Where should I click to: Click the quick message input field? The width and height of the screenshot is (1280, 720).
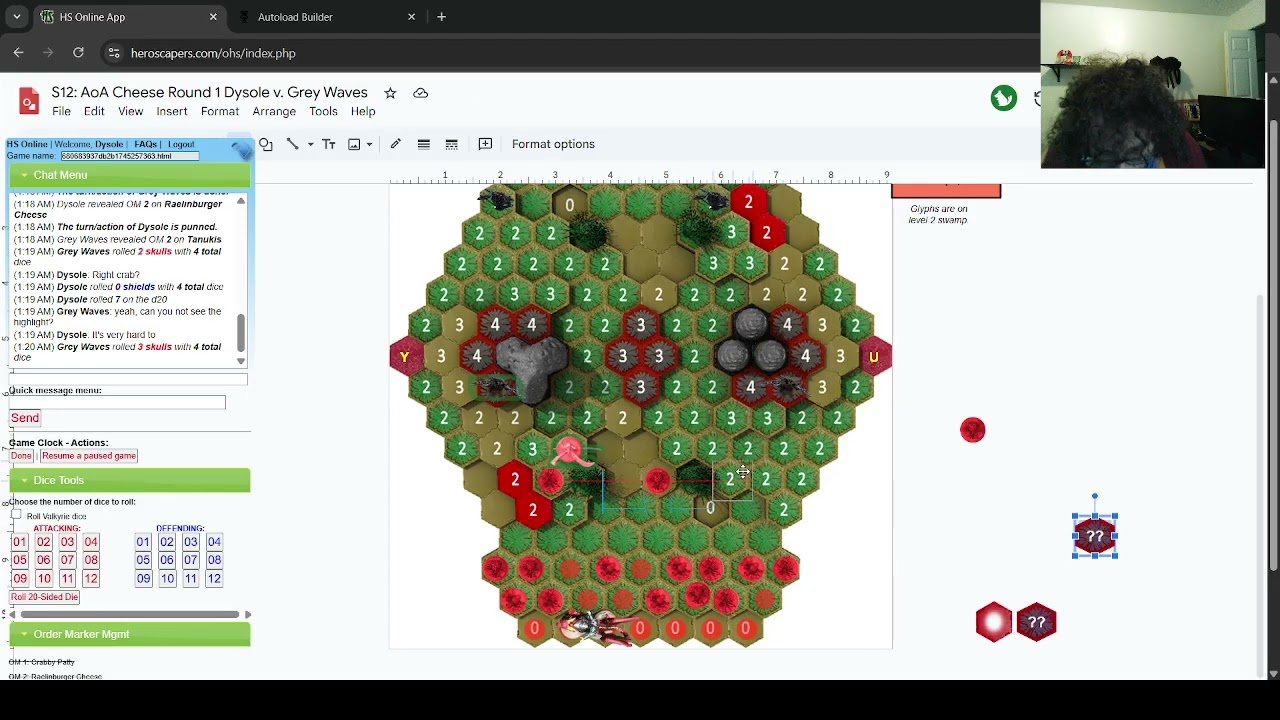[117, 402]
